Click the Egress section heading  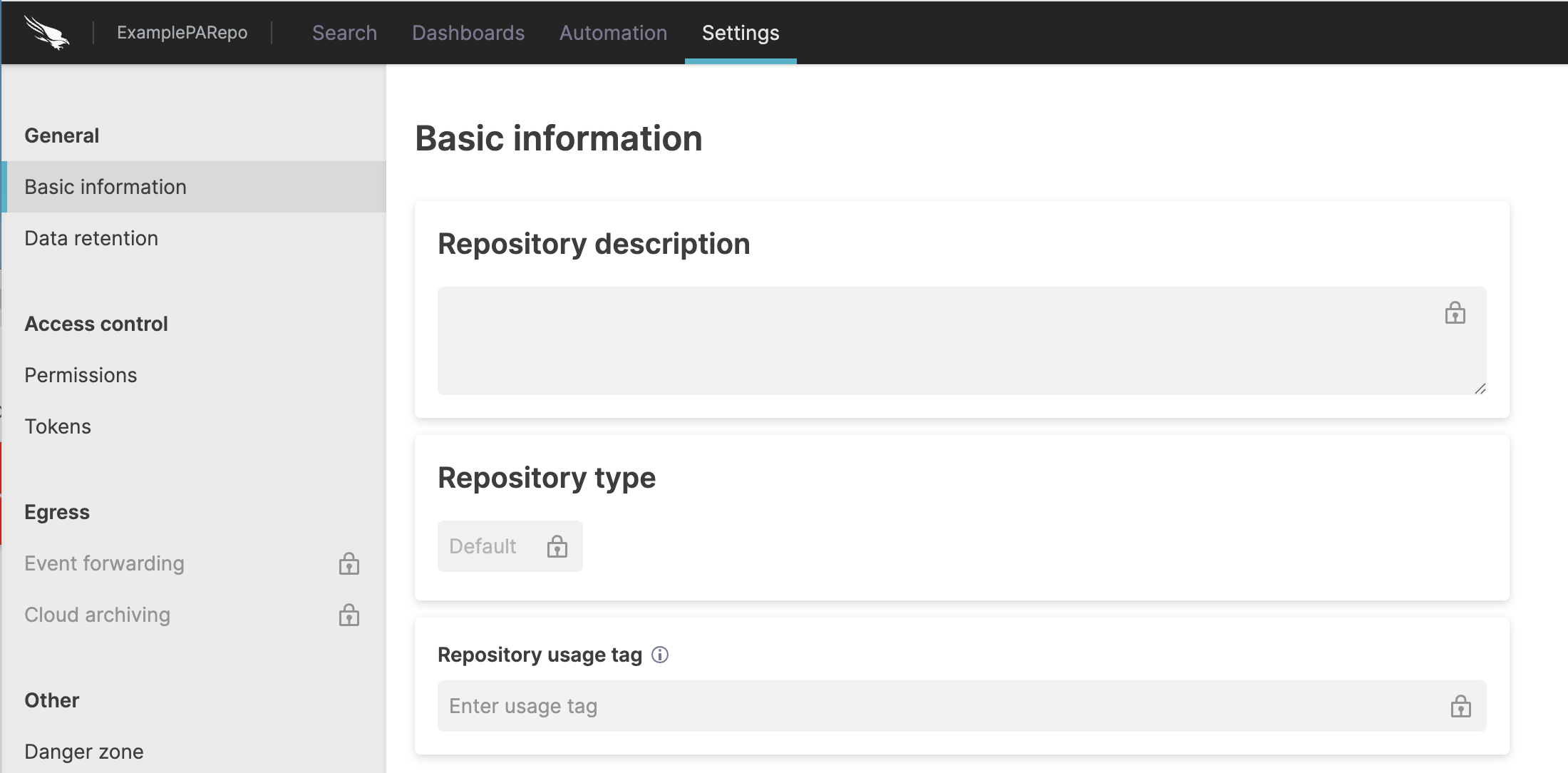tap(57, 512)
